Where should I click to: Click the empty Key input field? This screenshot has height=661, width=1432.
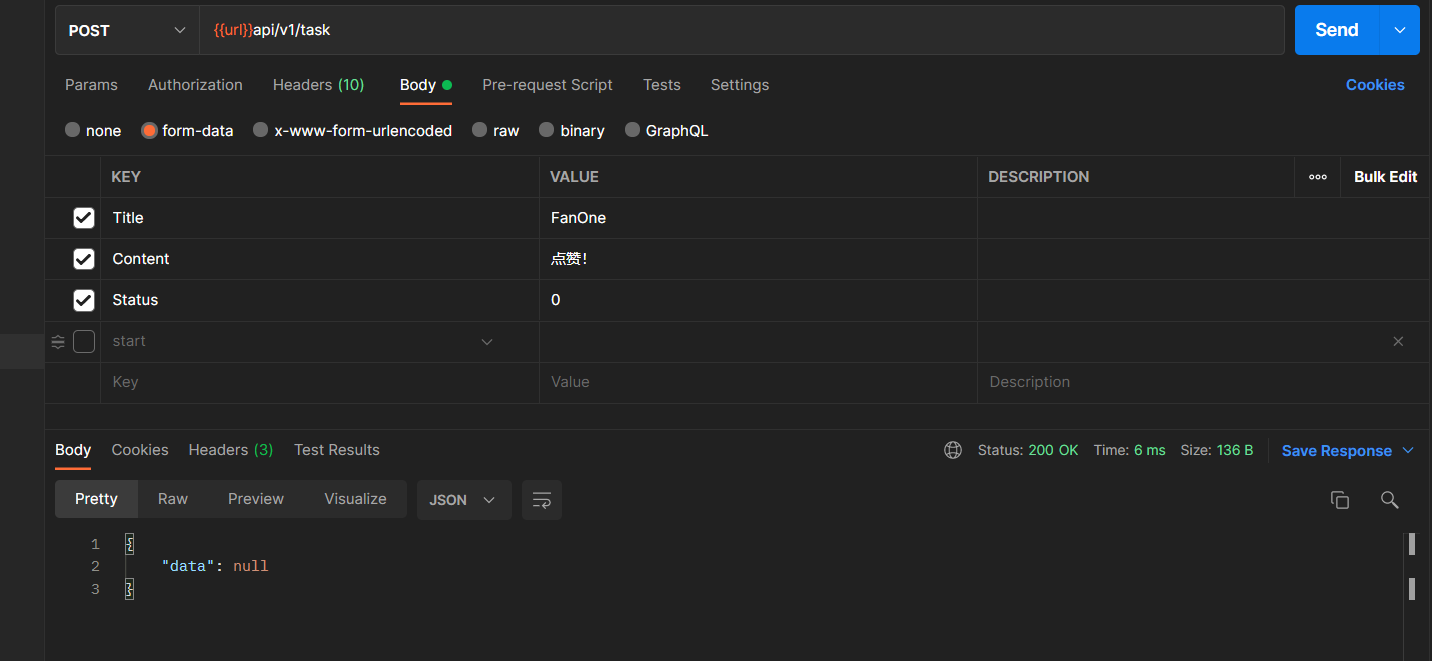(320, 383)
